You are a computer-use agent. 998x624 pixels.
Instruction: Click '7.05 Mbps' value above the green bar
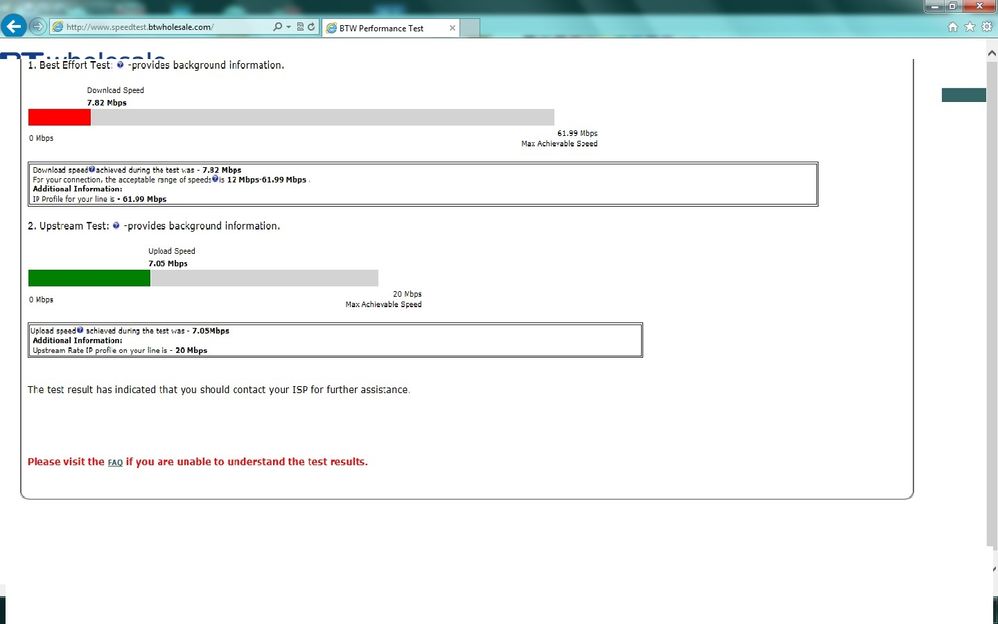(168, 264)
